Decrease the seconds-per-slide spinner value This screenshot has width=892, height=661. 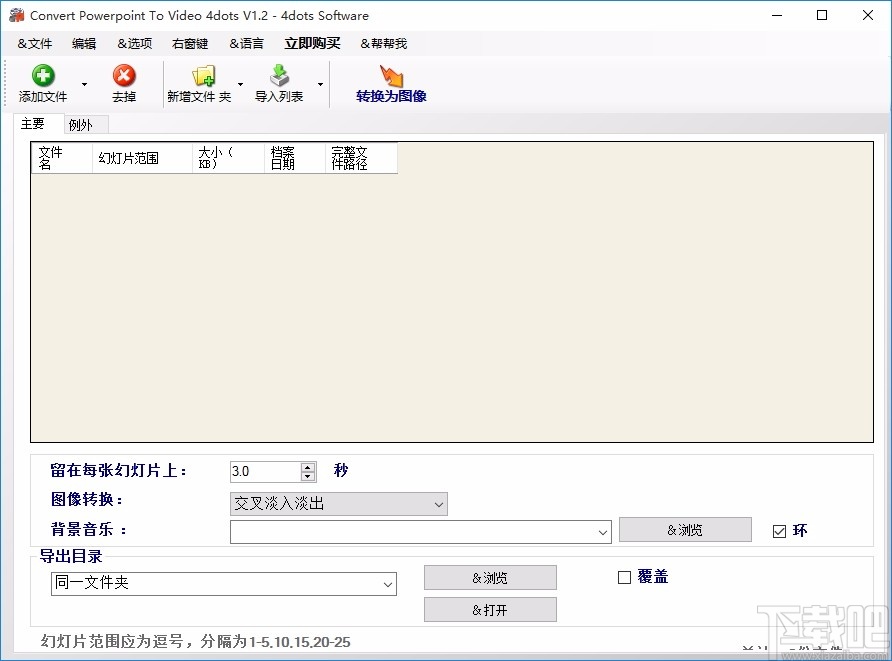pos(308,476)
